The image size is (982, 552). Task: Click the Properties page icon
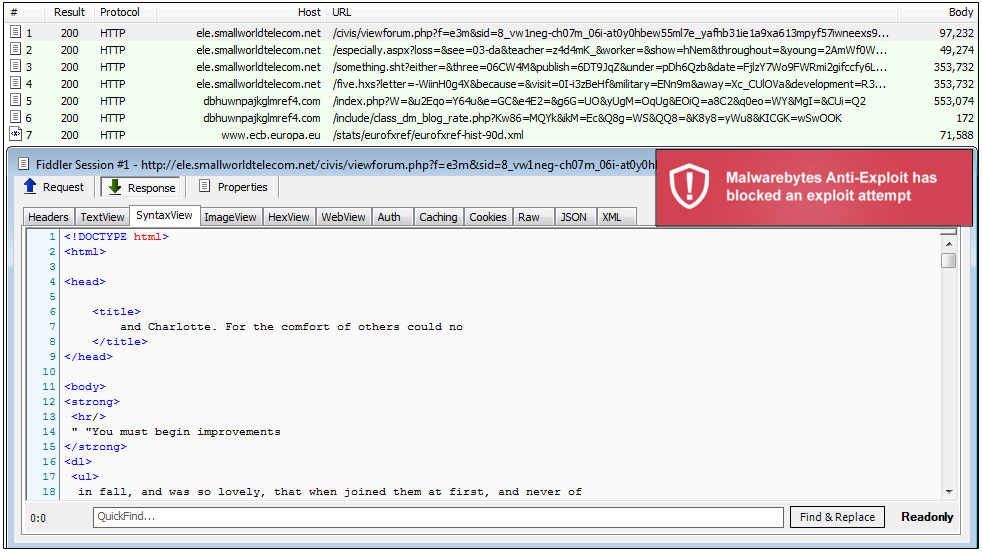point(204,187)
